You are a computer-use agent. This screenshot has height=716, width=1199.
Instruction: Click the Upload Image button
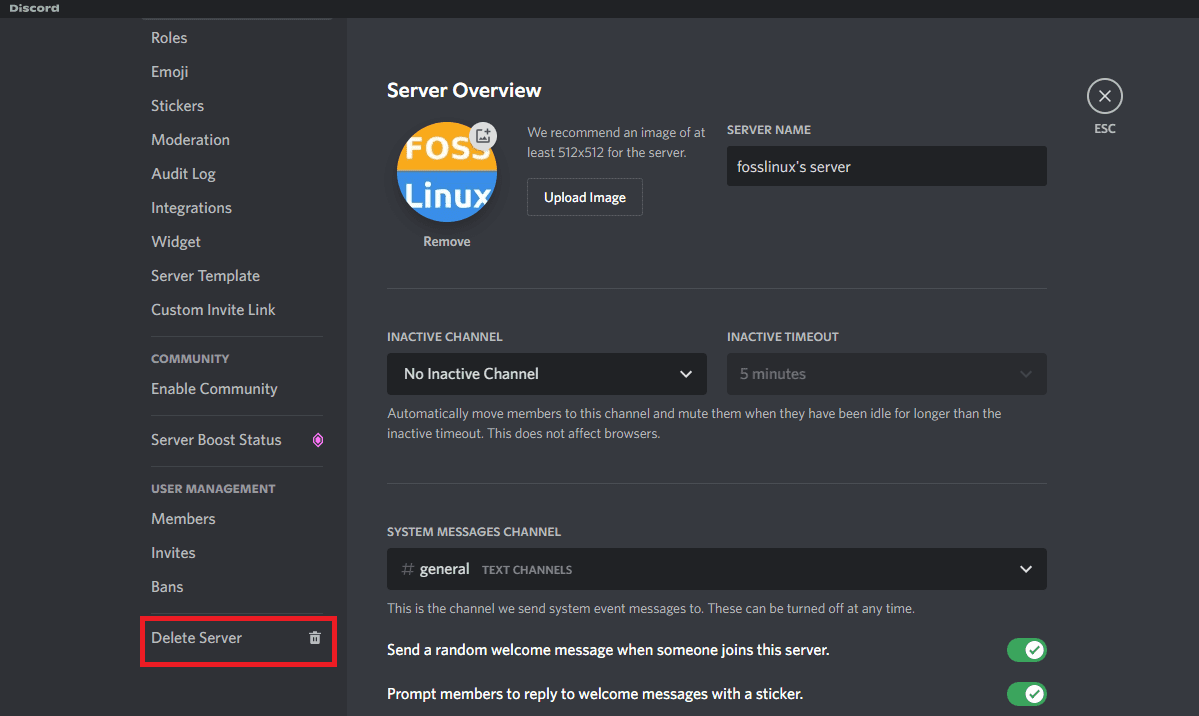585,197
